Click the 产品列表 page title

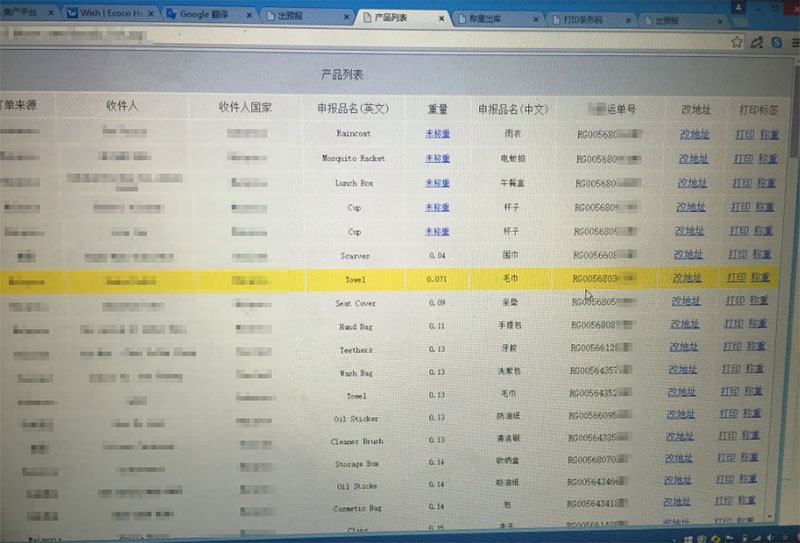[342, 75]
